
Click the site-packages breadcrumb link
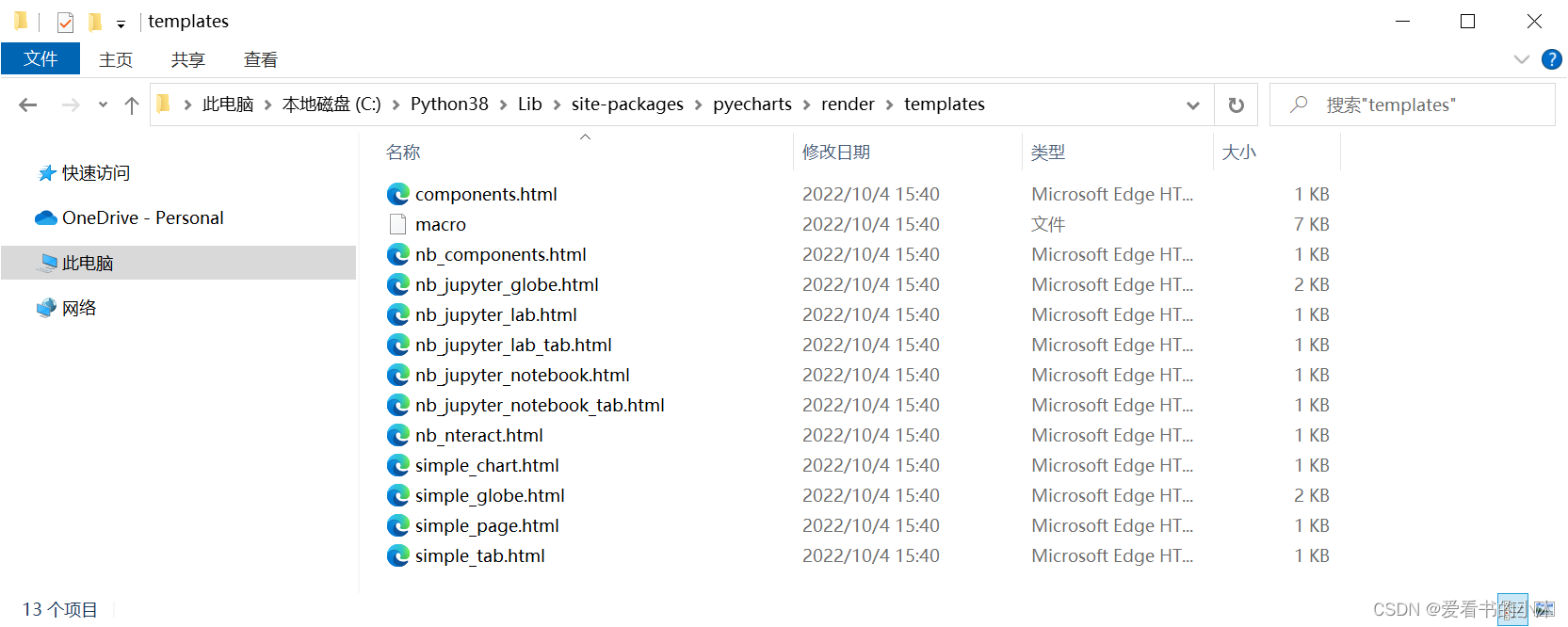pos(627,104)
